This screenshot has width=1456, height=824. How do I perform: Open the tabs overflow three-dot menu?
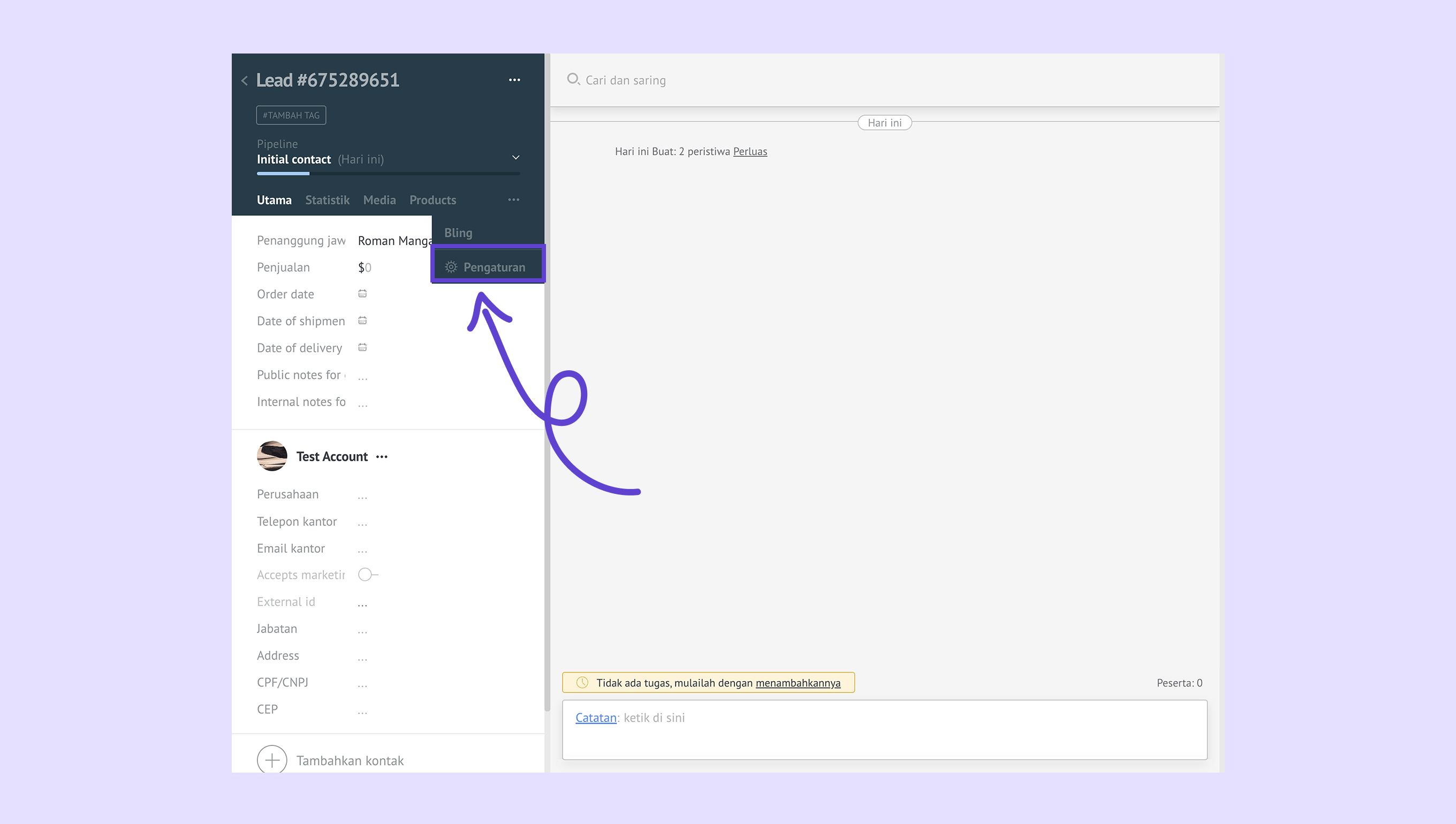pyautogui.click(x=513, y=200)
